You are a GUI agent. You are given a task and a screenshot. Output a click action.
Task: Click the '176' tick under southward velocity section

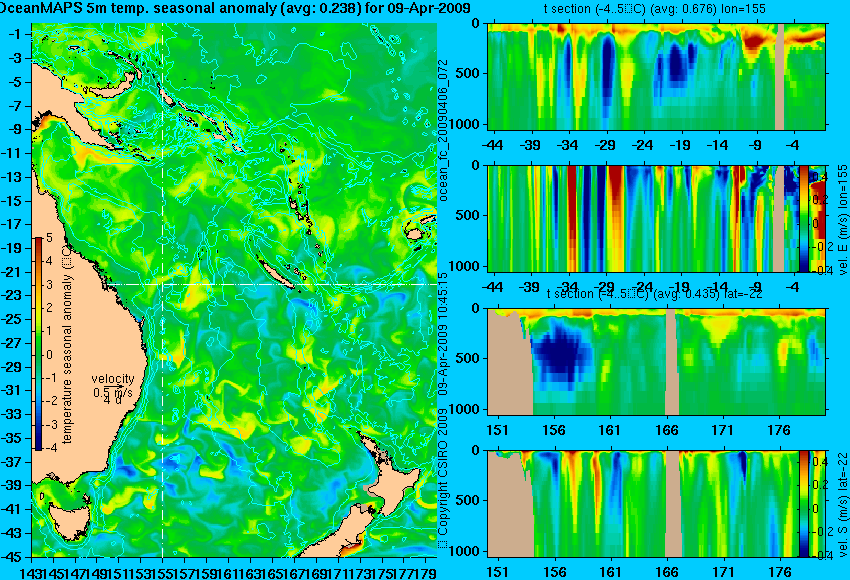click(x=780, y=572)
